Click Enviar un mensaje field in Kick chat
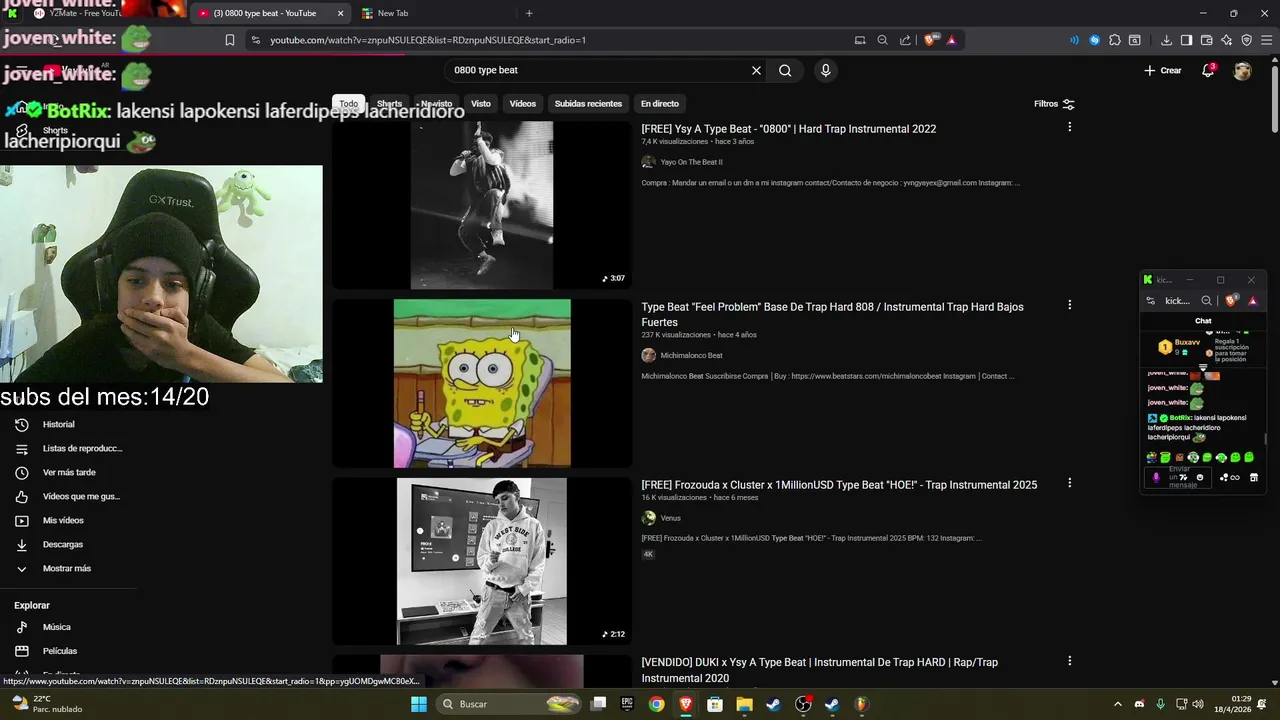 click(x=1179, y=477)
